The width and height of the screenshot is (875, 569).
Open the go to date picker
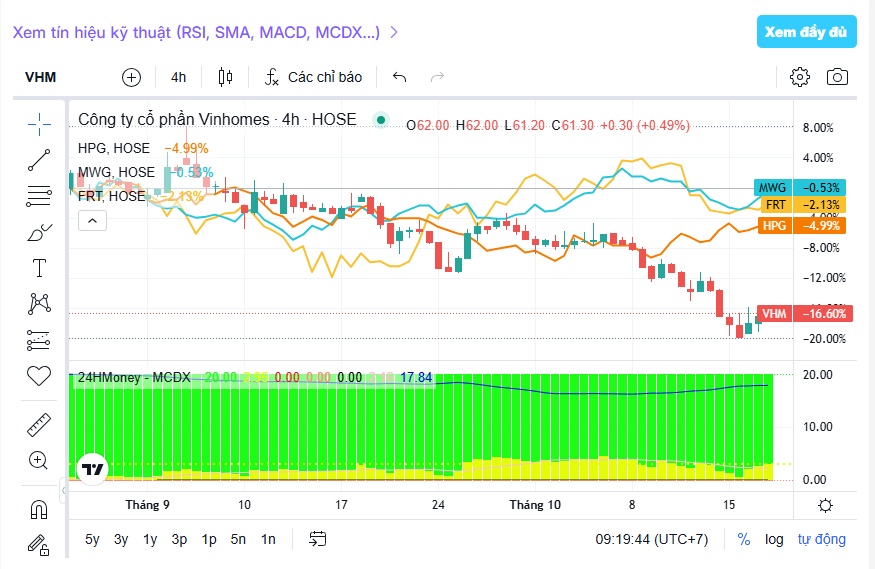coord(318,539)
